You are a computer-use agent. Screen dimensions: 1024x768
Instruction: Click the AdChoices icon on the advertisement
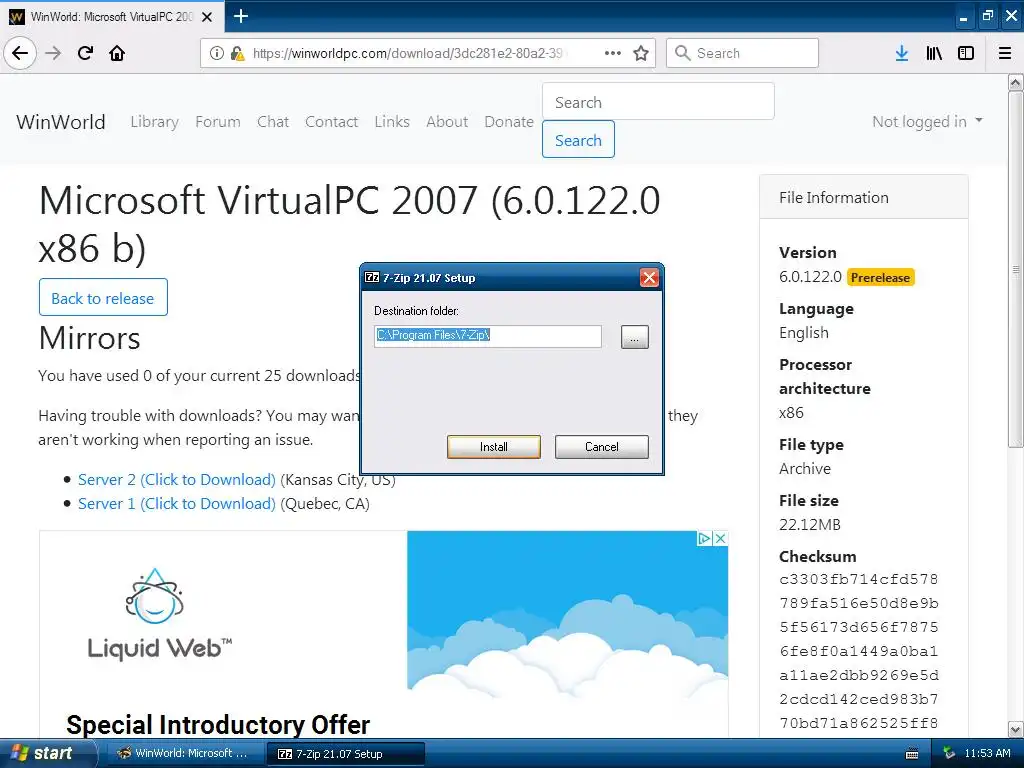pyautogui.click(x=704, y=538)
